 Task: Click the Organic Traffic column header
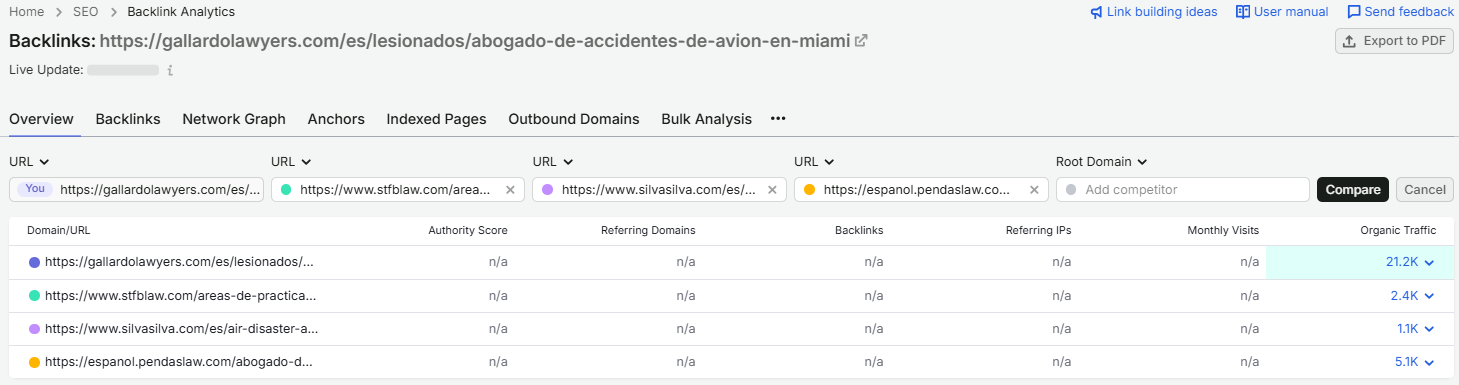coord(1398,230)
